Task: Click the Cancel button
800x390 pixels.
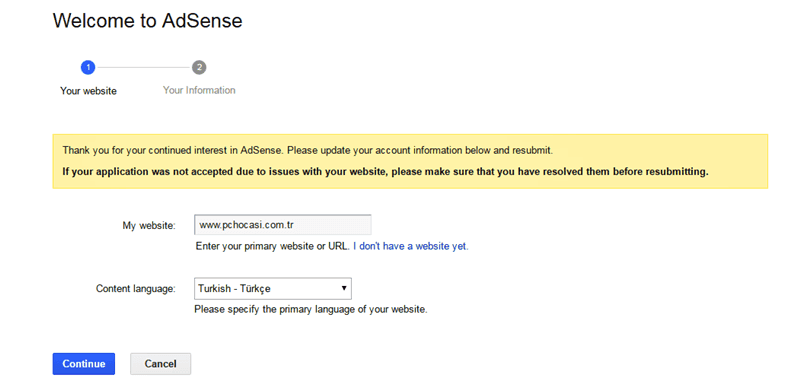Action: click(160, 364)
